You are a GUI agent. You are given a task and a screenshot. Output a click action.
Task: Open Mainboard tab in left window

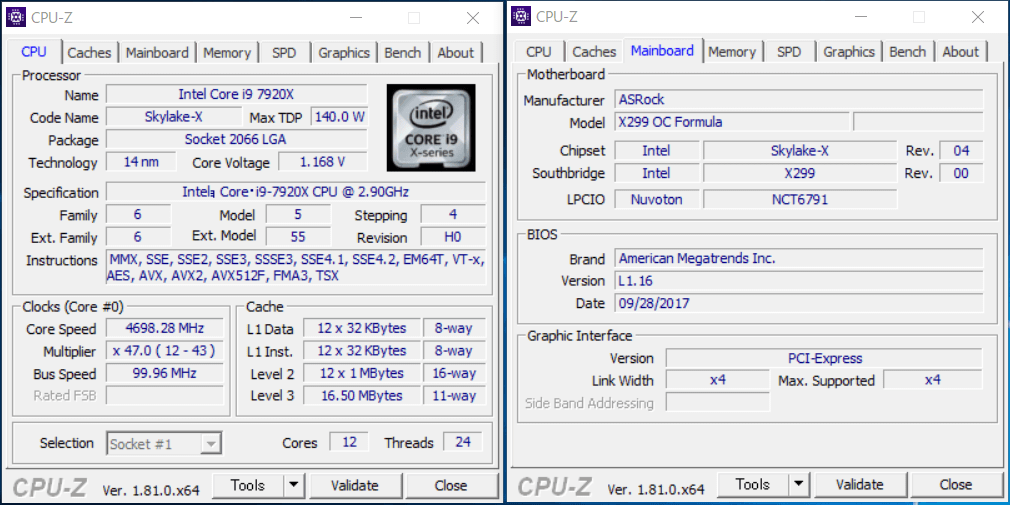click(x=157, y=53)
